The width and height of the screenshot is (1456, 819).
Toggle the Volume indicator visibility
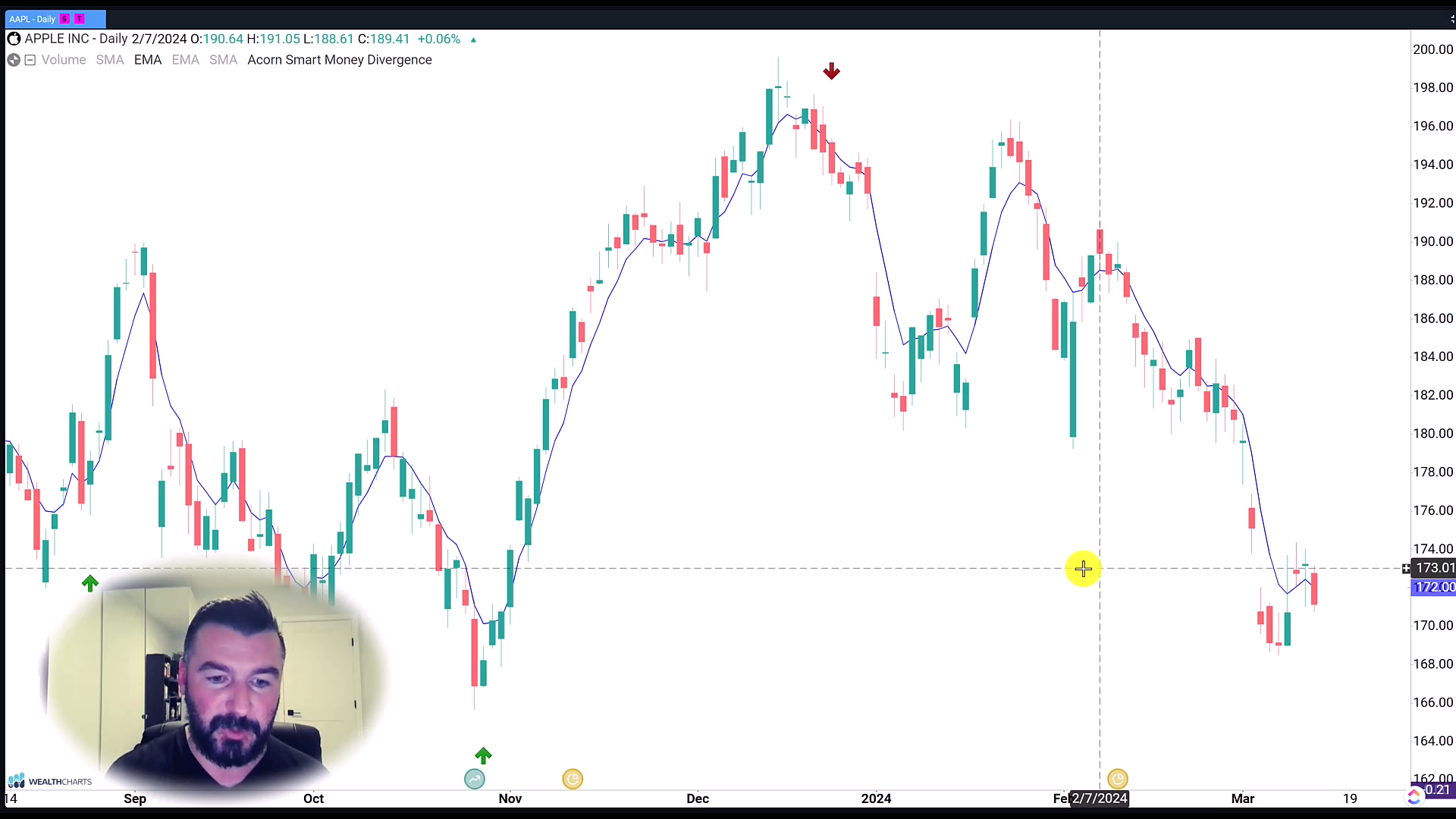click(64, 60)
